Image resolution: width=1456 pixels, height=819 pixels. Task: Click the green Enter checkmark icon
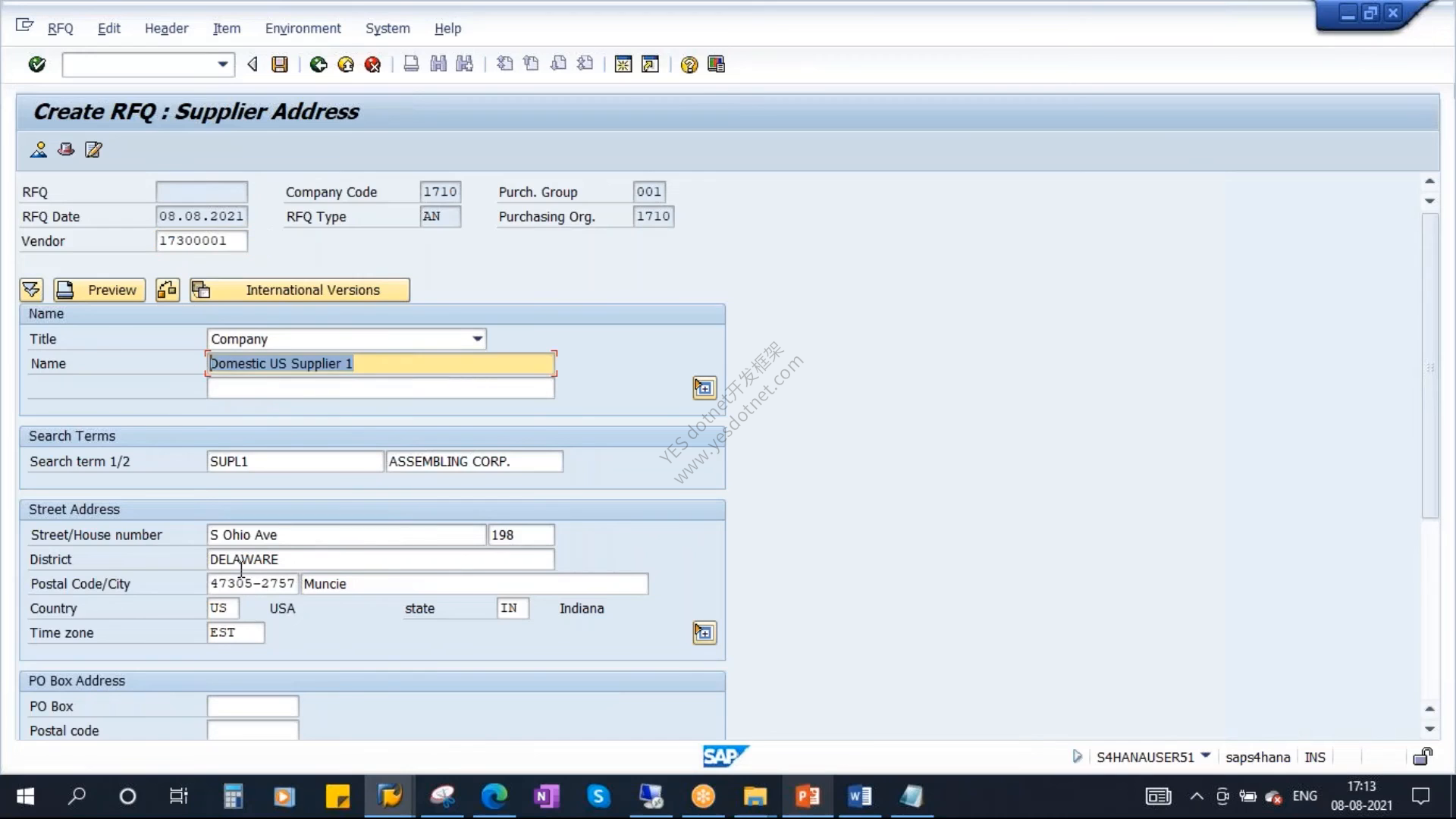point(36,64)
